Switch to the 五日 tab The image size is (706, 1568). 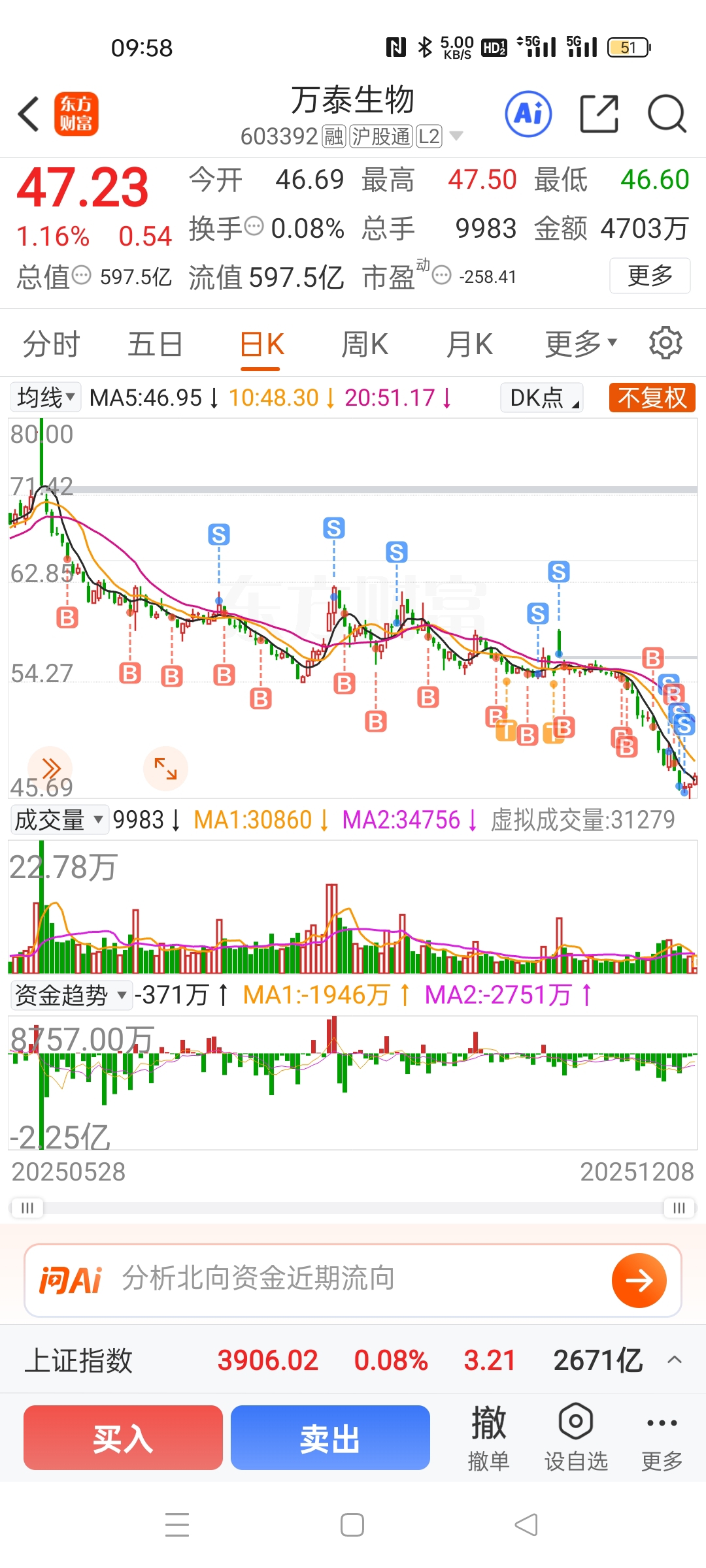tap(155, 344)
